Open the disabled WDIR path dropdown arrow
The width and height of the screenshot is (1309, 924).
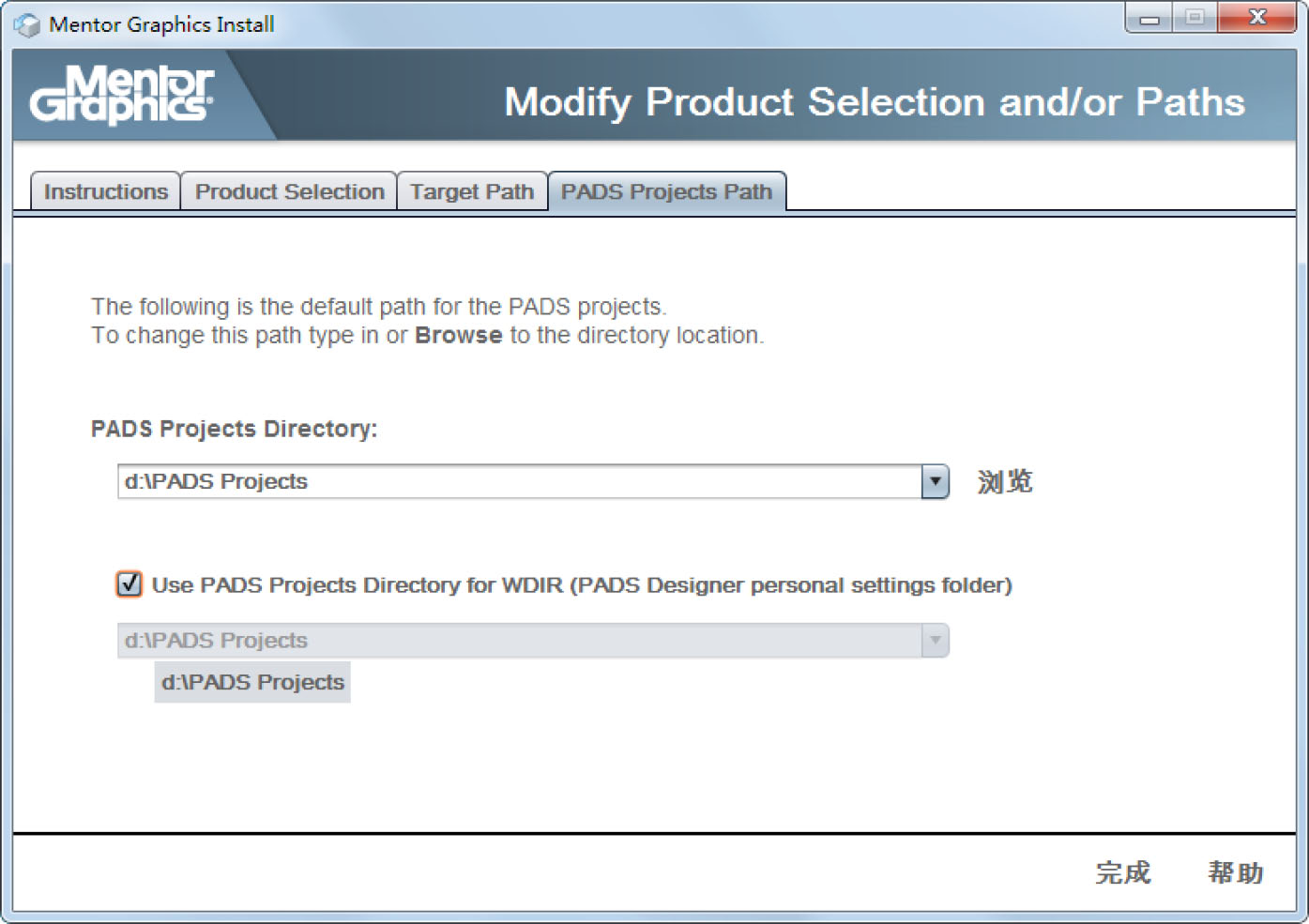(936, 641)
